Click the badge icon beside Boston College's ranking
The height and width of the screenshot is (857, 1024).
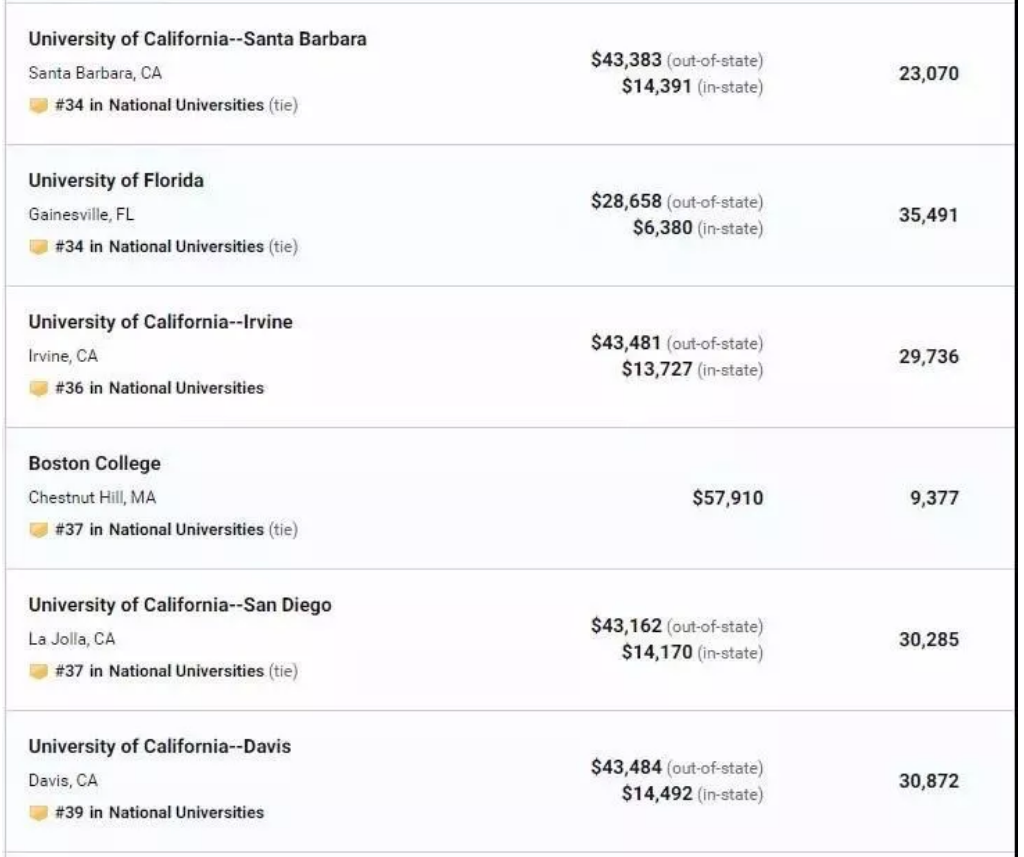[x=39, y=530]
